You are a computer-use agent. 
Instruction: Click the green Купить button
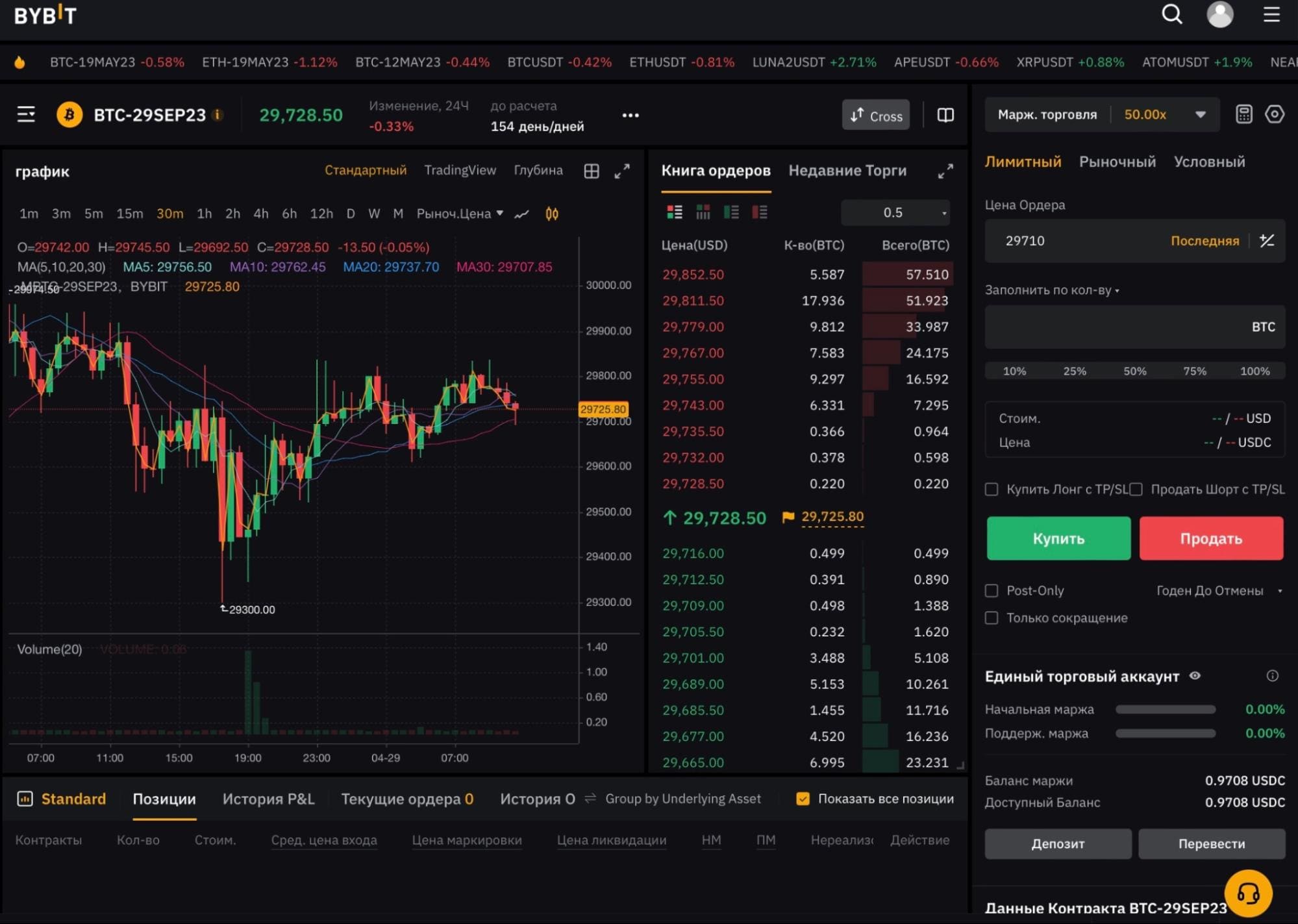point(1058,538)
